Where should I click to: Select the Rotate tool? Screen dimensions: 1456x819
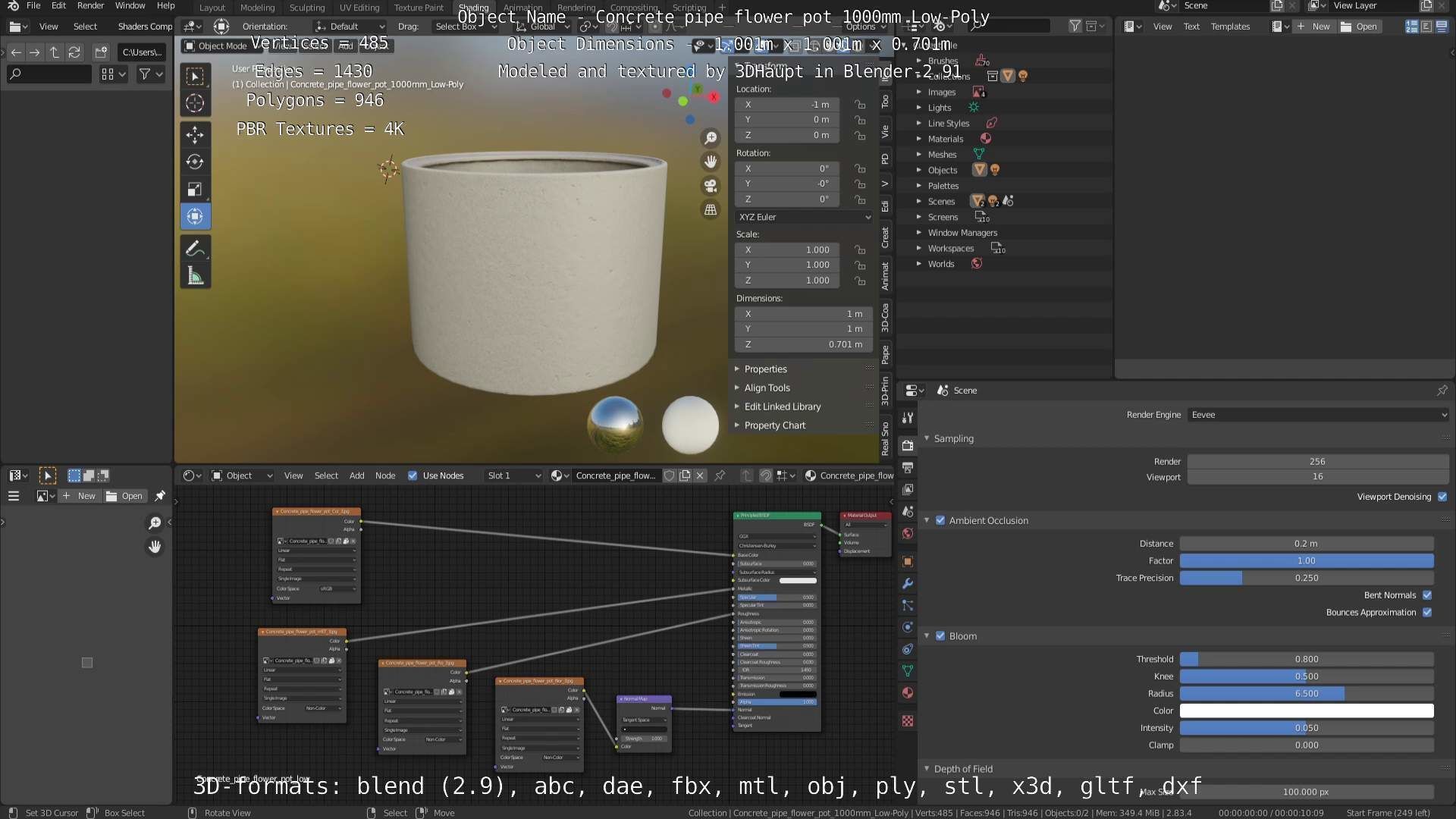coord(195,162)
